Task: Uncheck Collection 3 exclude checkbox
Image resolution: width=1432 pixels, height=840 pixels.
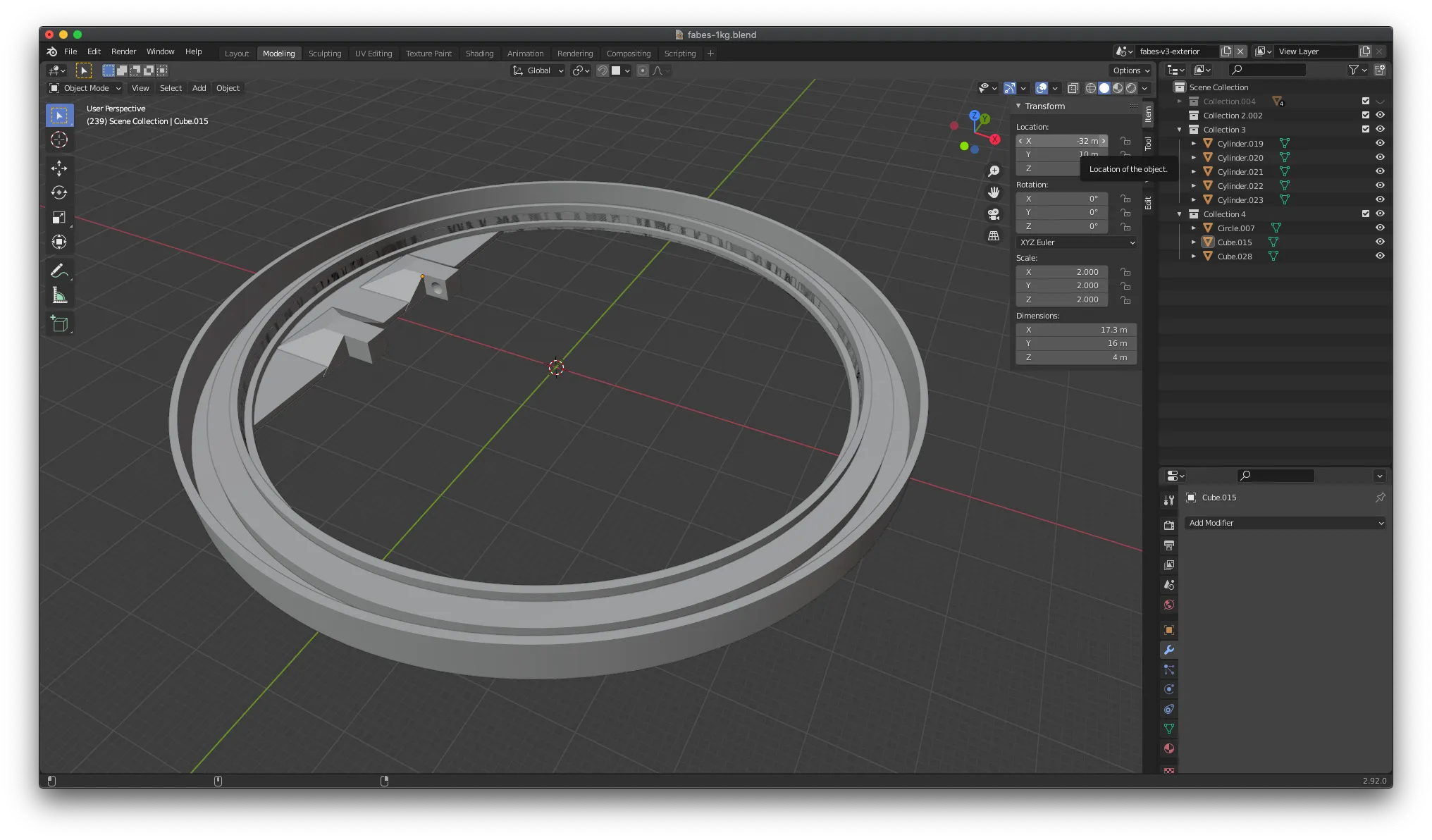Action: pyautogui.click(x=1366, y=129)
